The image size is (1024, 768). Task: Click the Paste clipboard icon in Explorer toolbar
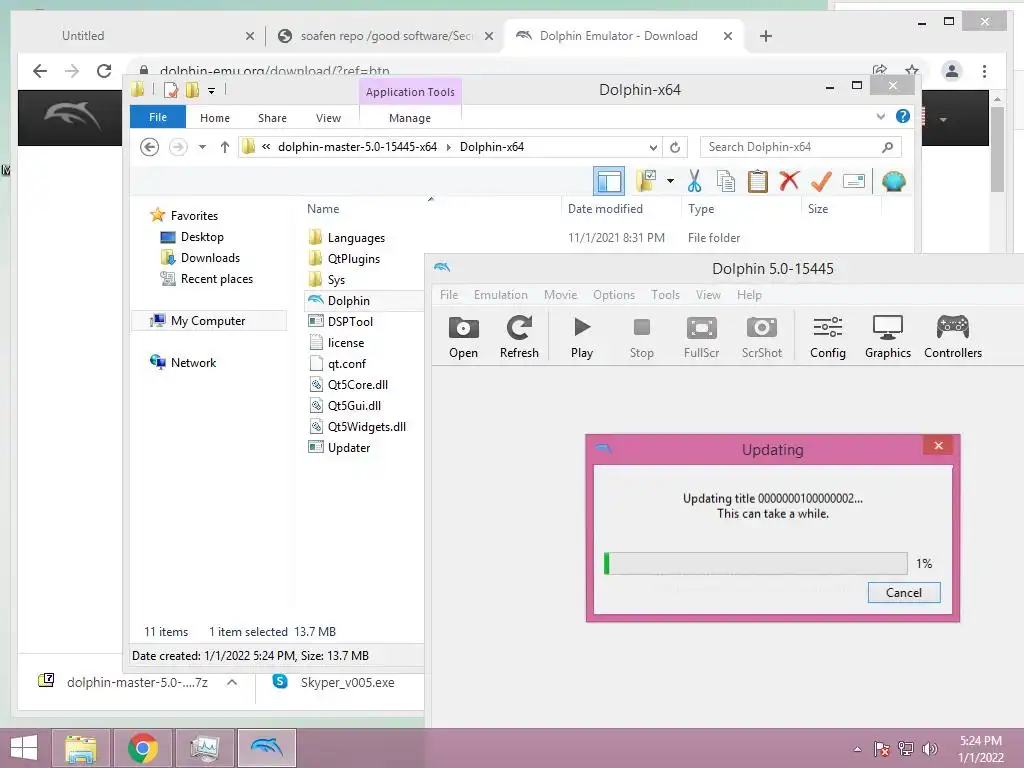pos(757,181)
